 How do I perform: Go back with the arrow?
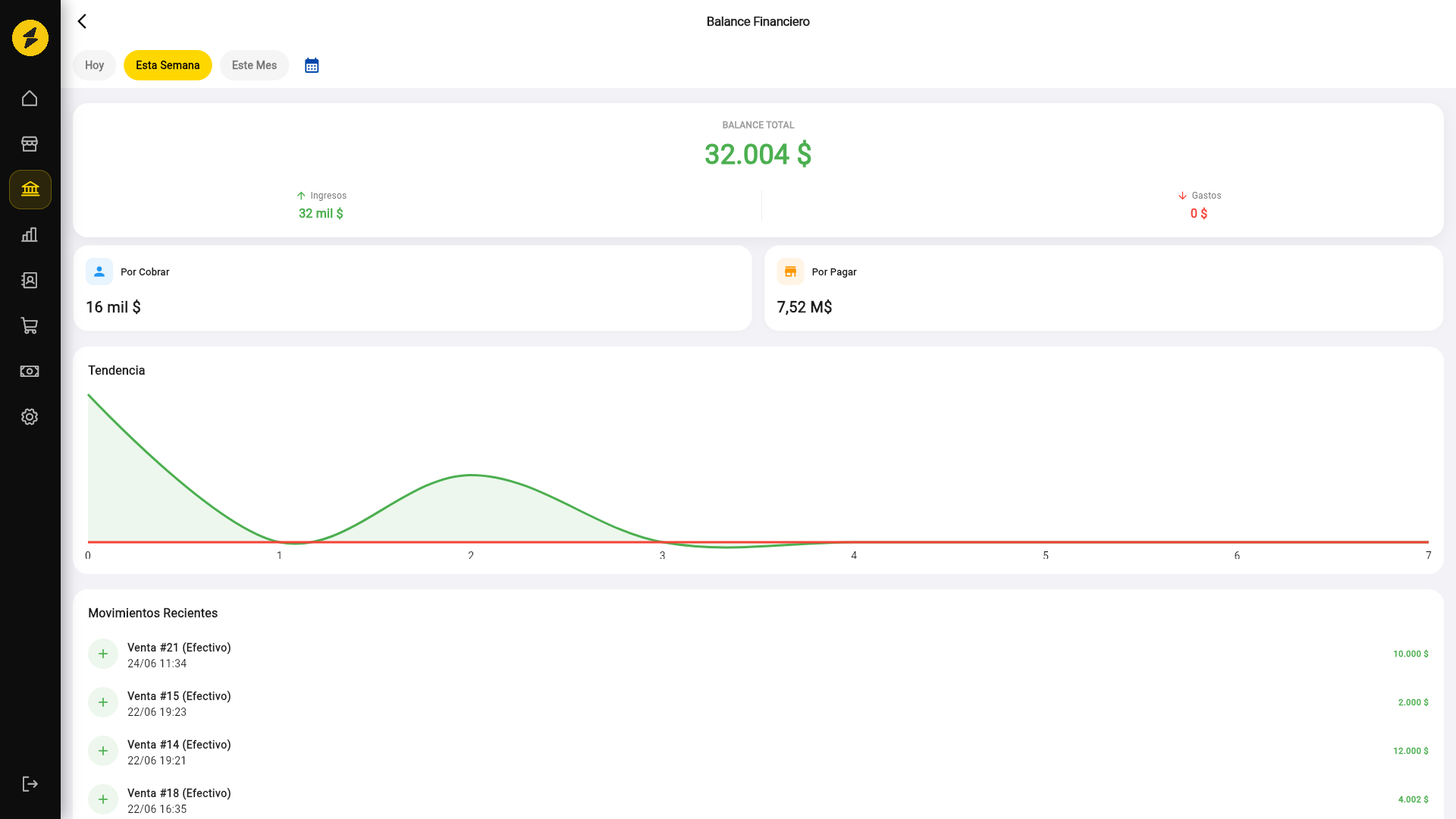82,21
